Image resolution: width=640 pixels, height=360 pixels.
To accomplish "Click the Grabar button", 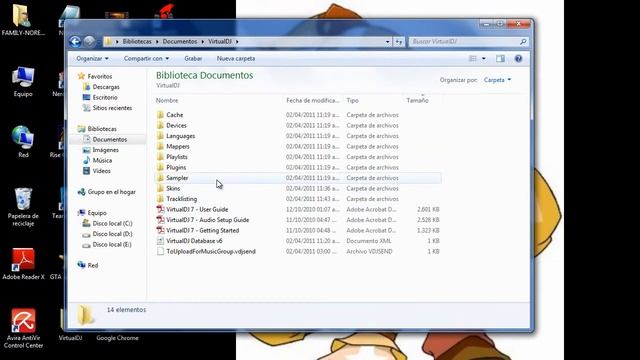I will [193, 59].
